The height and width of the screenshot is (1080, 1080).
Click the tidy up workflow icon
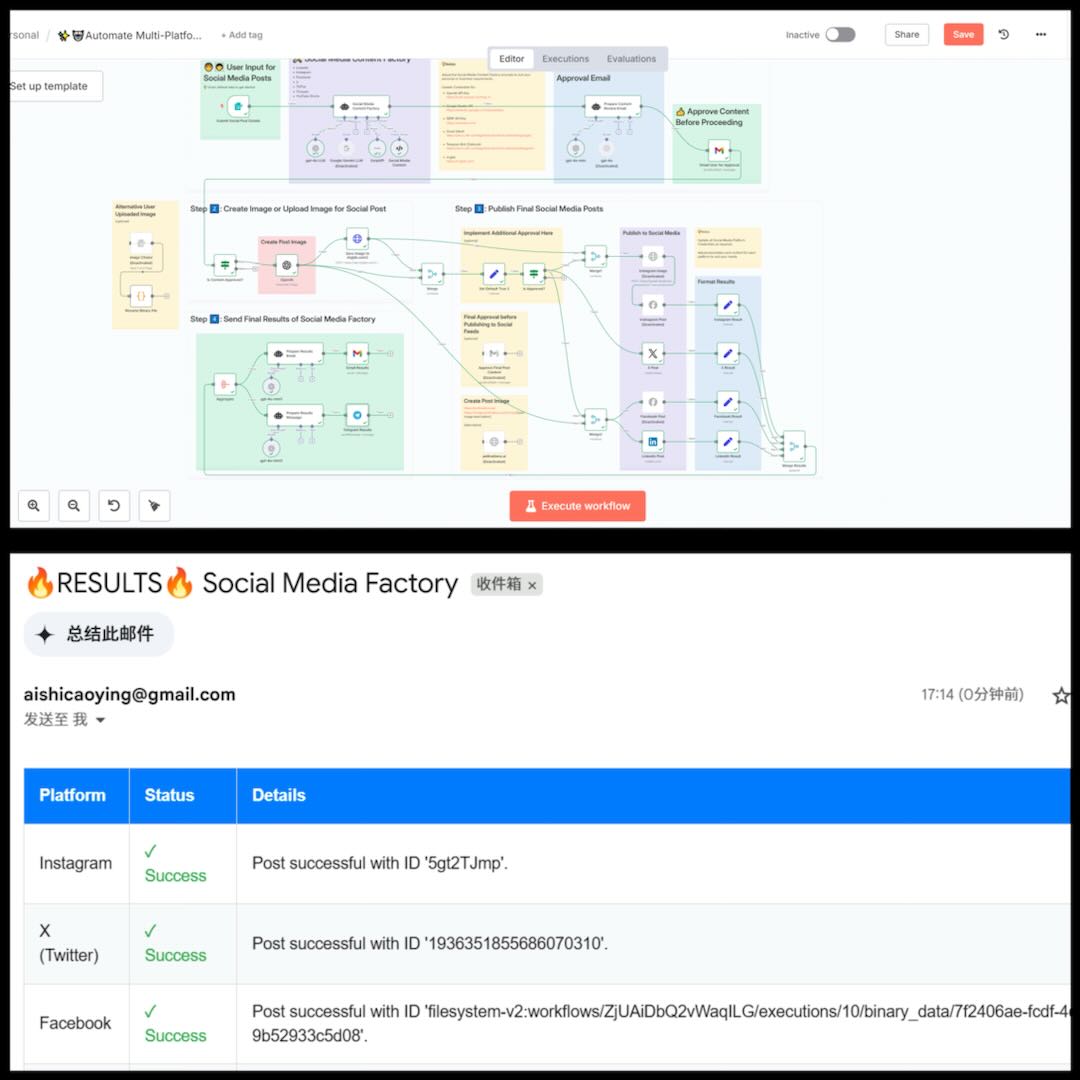[x=154, y=506]
